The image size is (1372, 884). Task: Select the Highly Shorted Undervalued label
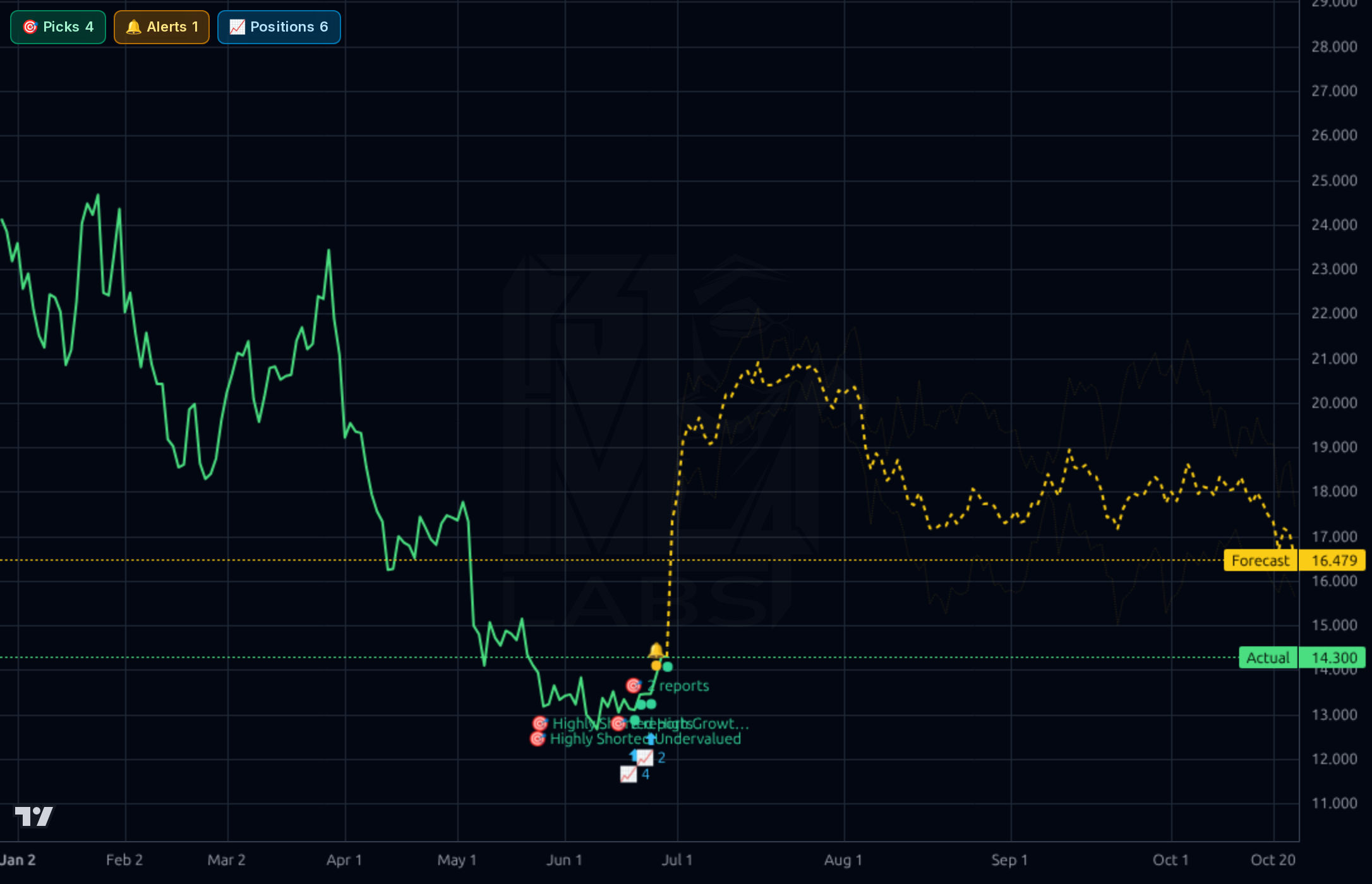tap(646, 739)
